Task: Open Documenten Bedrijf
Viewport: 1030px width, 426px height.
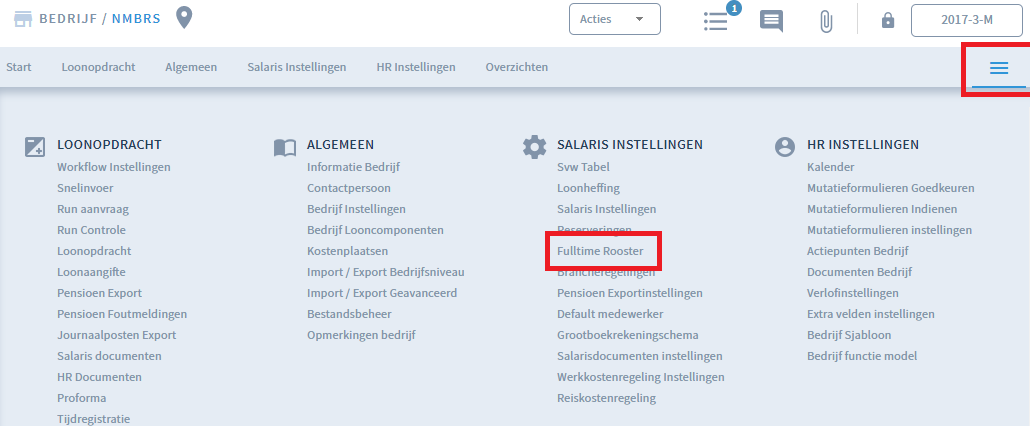Action: [x=860, y=272]
